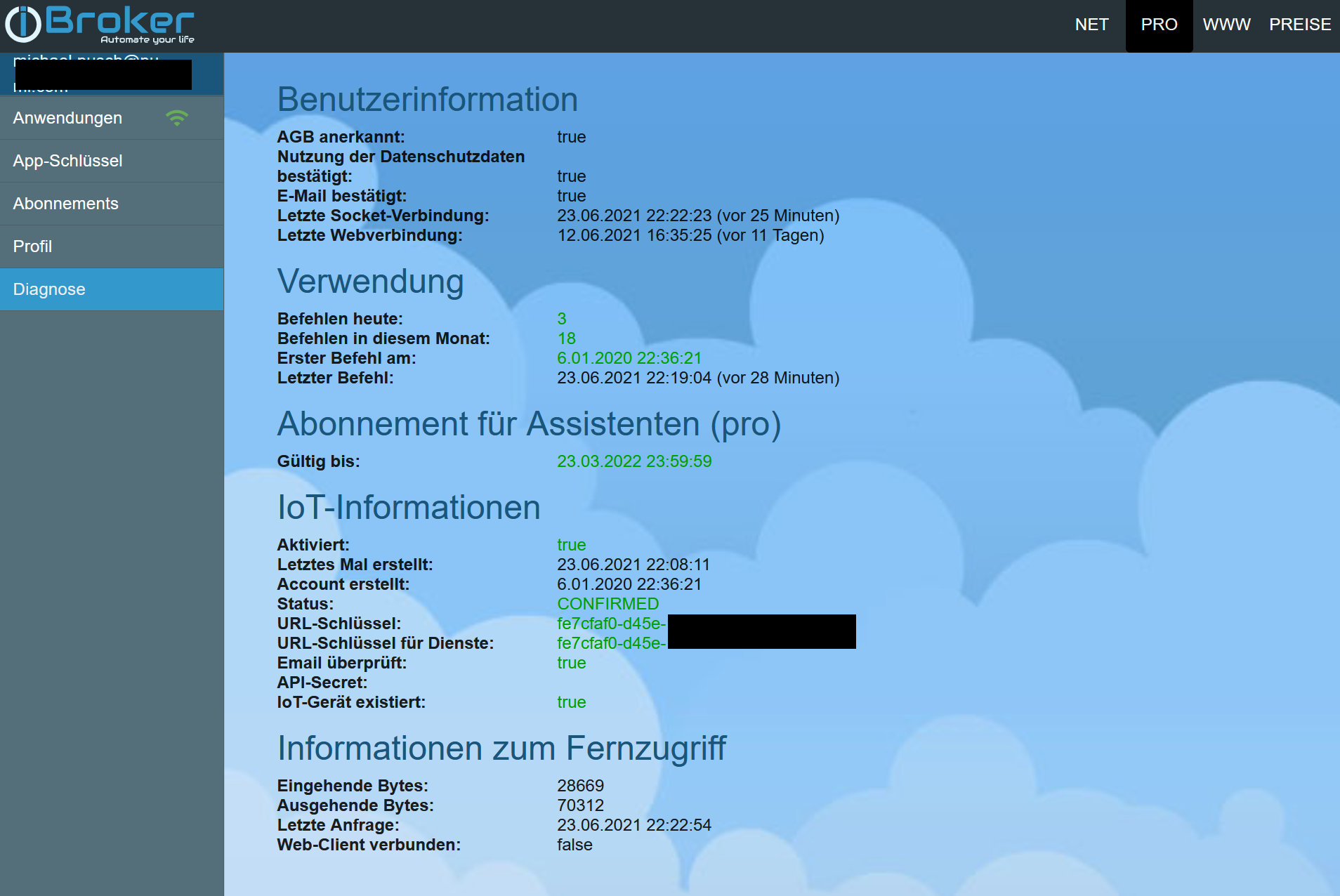1340x896 pixels.
Task: Click the monthly command count 18
Action: [566, 338]
